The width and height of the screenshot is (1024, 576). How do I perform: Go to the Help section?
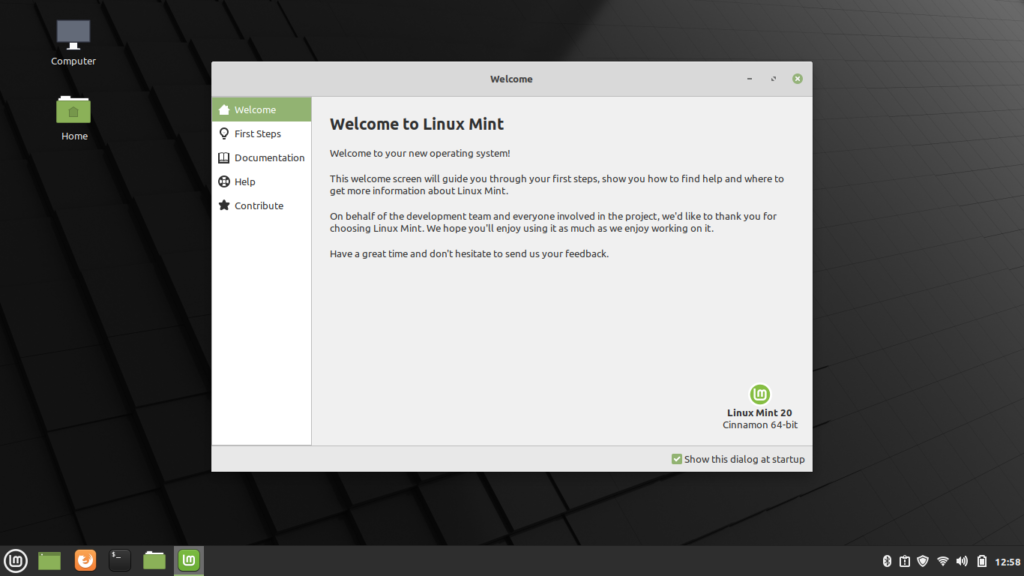(x=245, y=181)
